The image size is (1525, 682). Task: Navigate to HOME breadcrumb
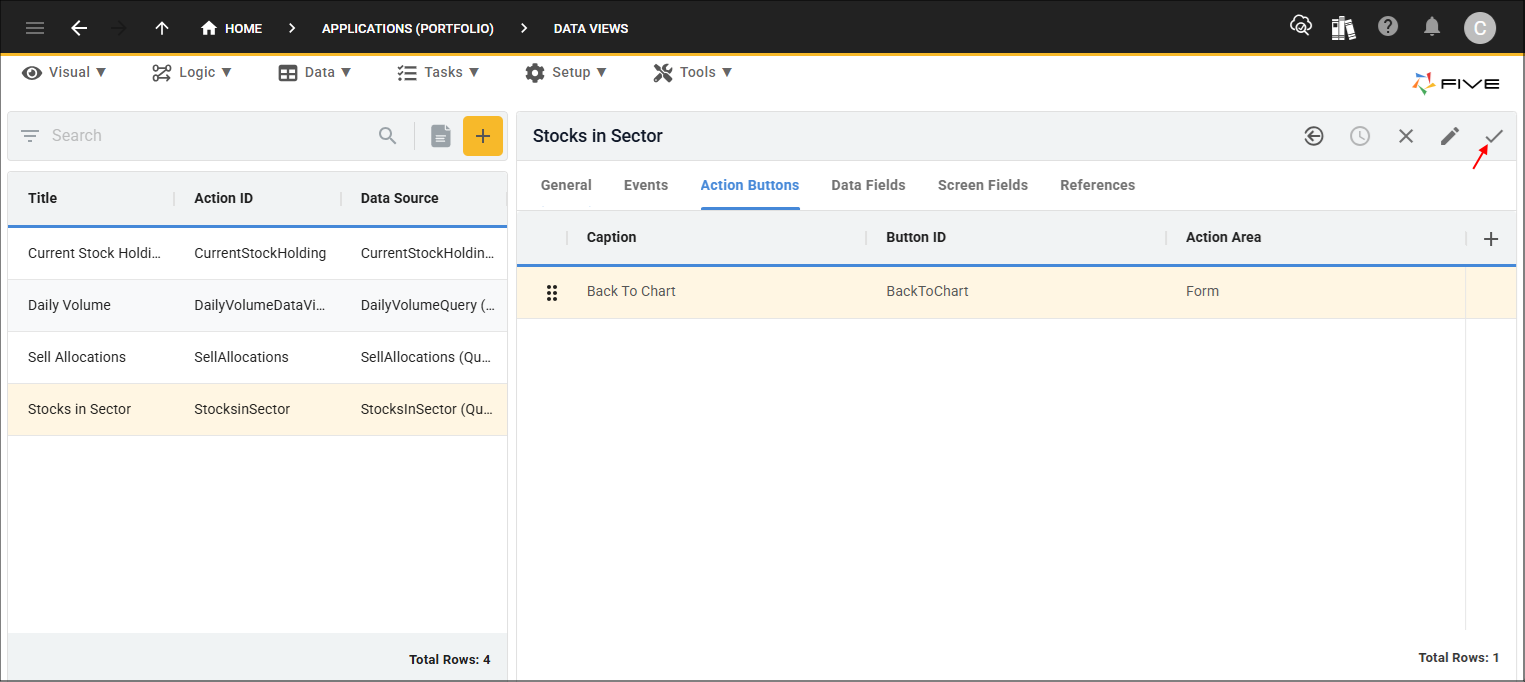[x=232, y=28]
